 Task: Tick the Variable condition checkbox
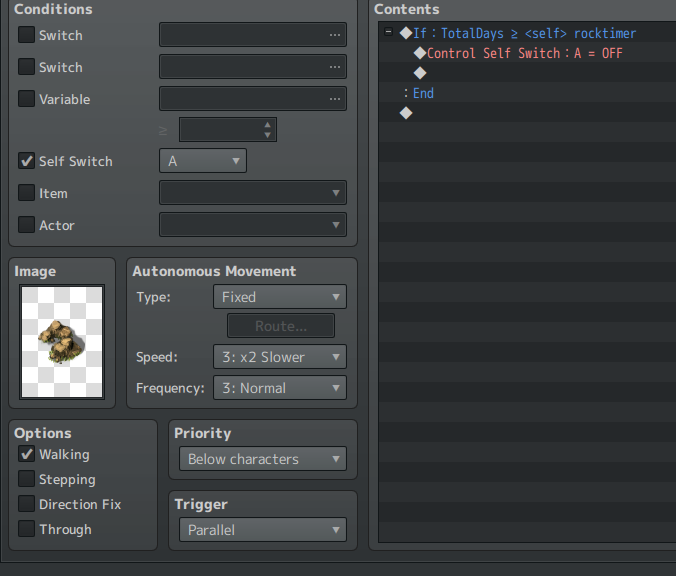pyautogui.click(x=26, y=99)
